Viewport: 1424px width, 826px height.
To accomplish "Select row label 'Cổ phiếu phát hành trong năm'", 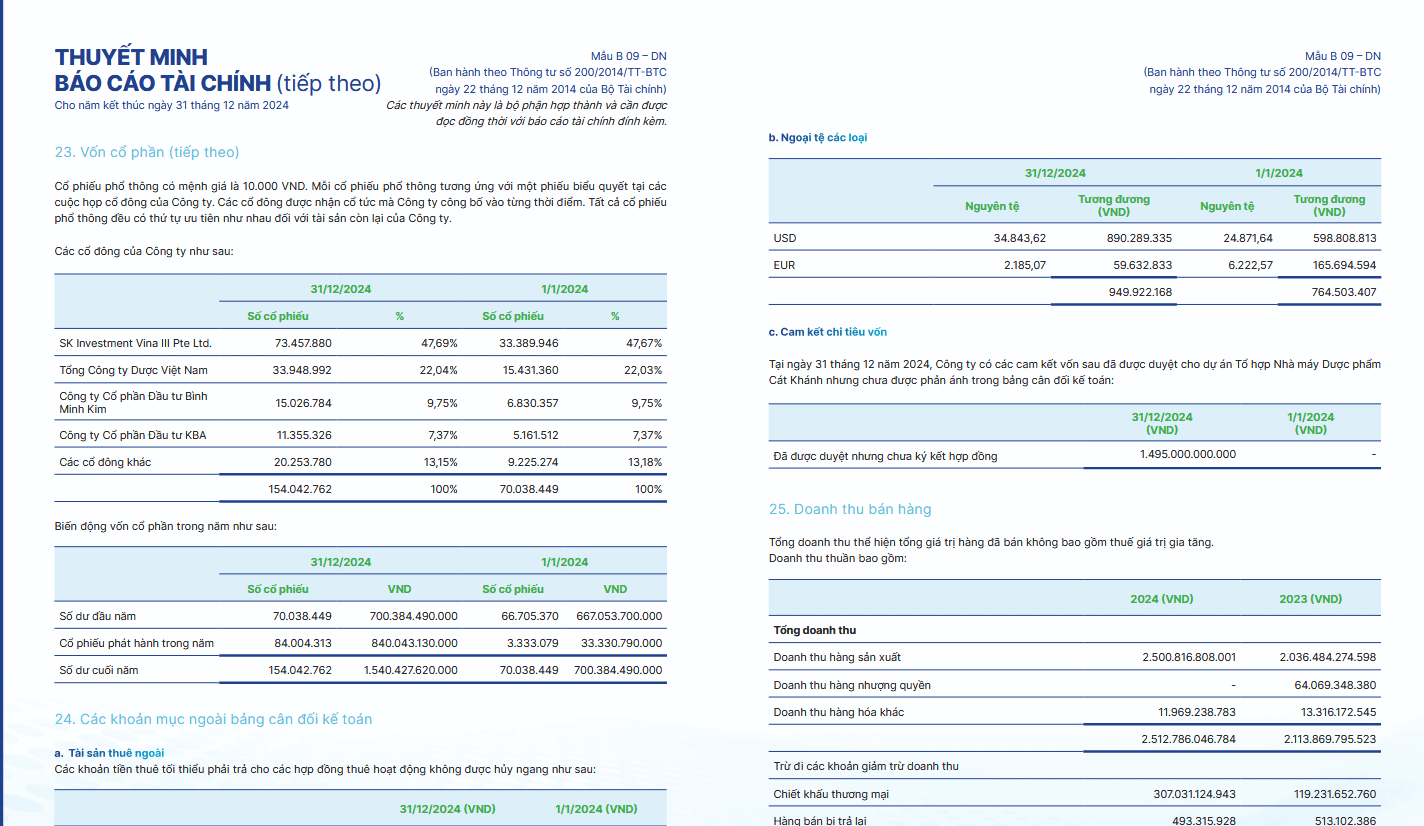I will coord(137,643).
